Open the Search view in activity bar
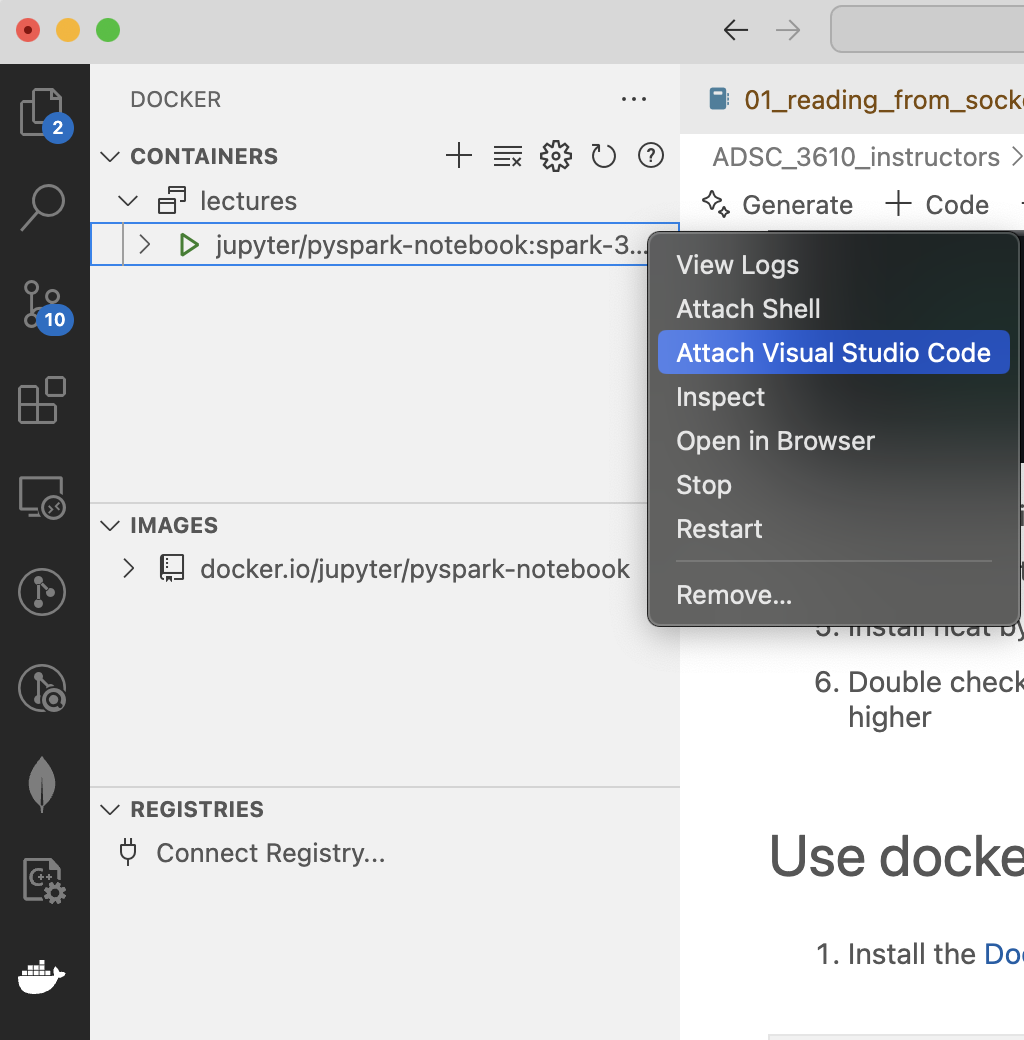The height and width of the screenshot is (1040, 1024). click(42, 207)
